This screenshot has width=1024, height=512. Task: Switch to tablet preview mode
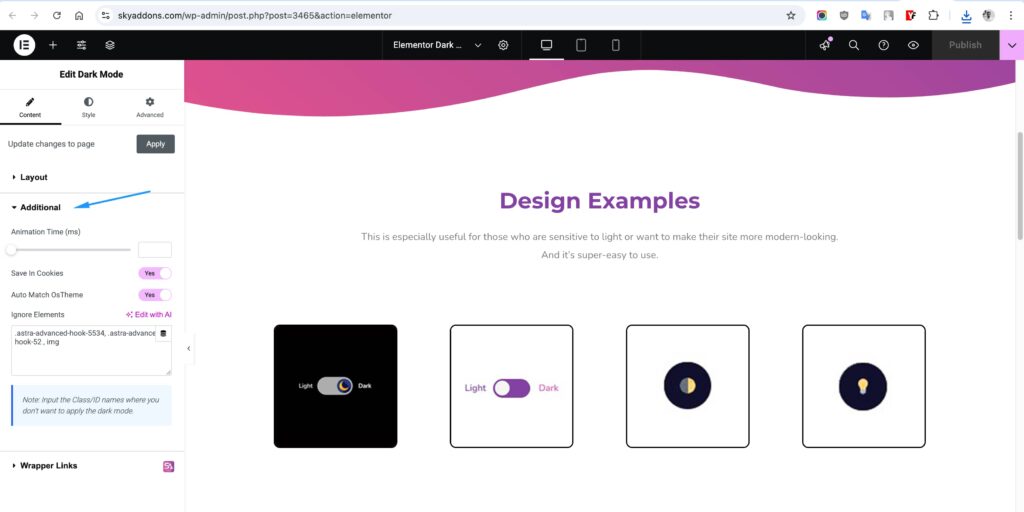[581, 45]
